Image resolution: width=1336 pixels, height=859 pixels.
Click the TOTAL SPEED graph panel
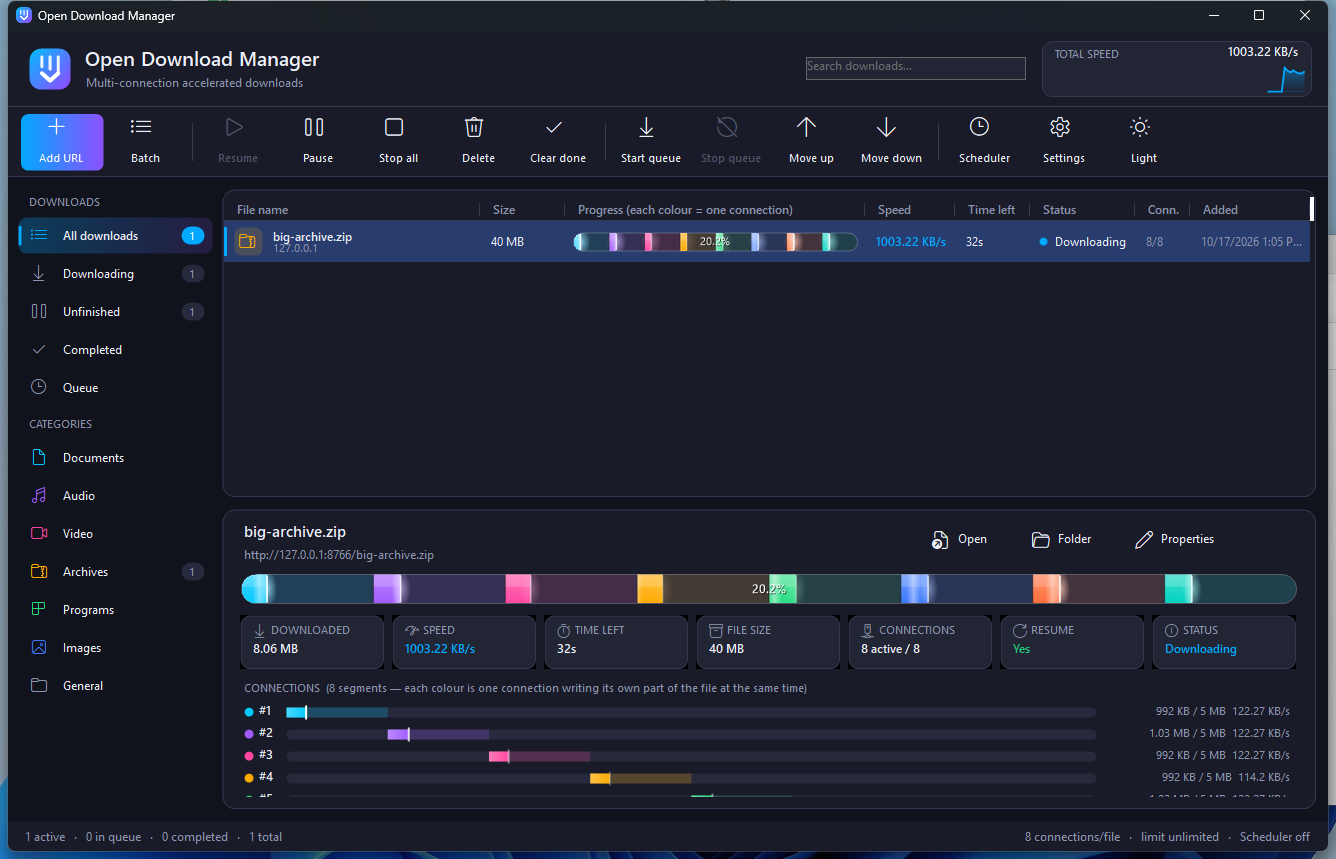point(1177,69)
